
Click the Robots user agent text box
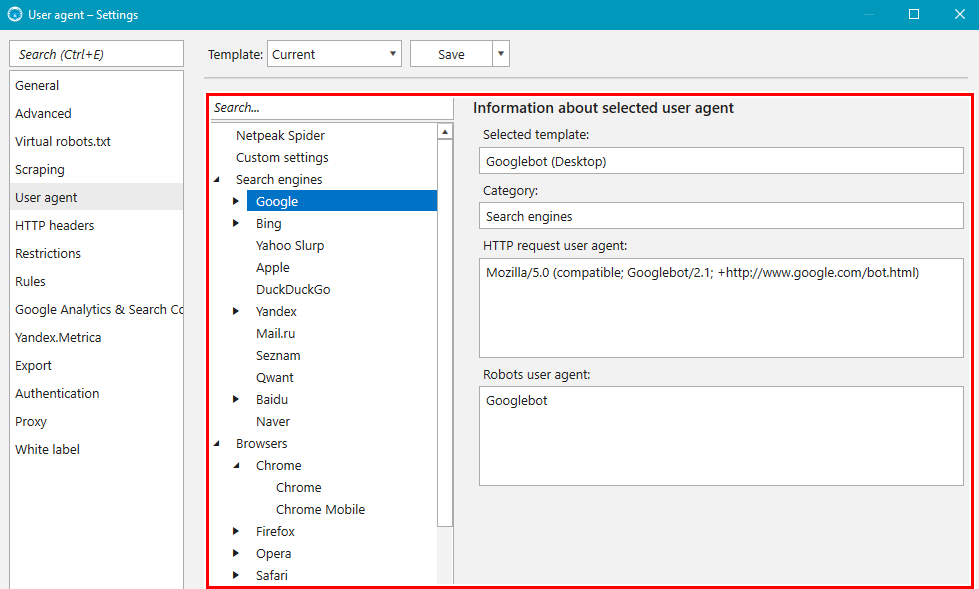coord(721,436)
